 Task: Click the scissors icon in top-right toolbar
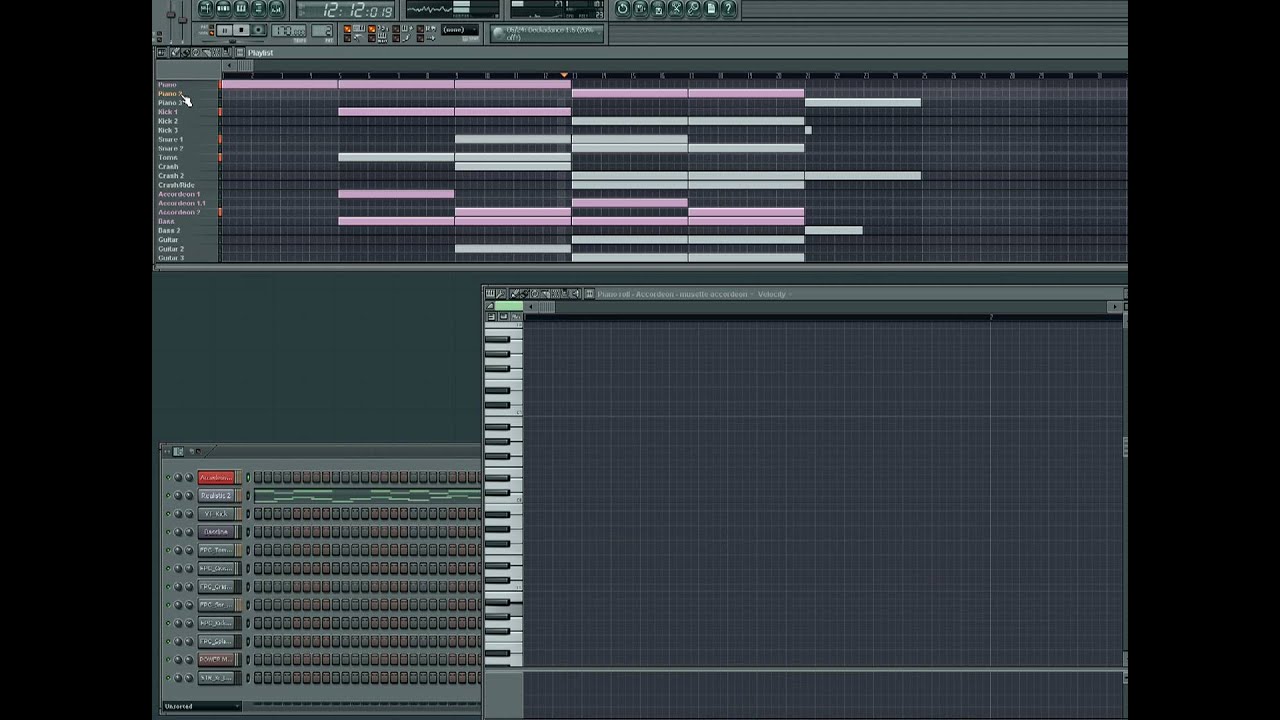pyautogui.click(x=676, y=9)
